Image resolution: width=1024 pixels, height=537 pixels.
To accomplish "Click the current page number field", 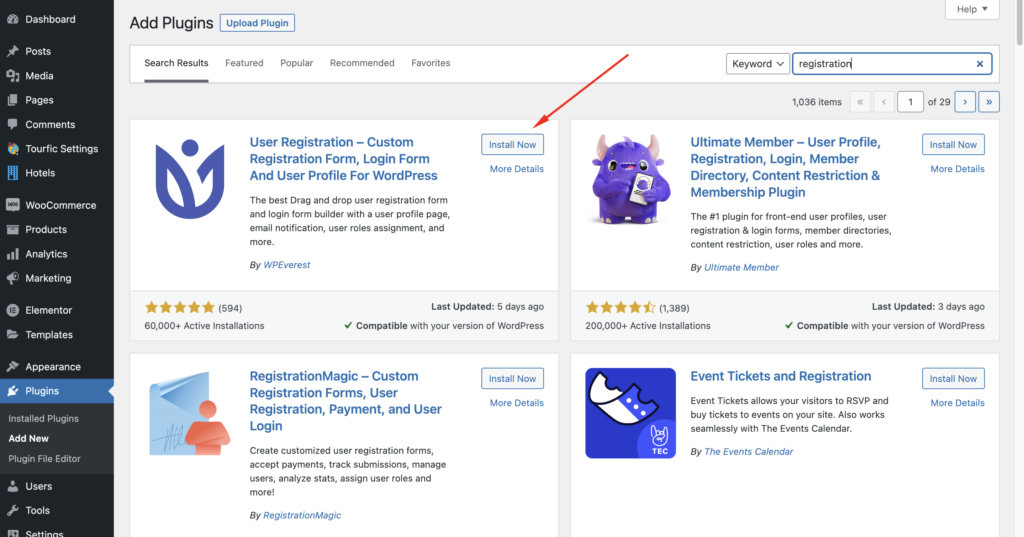I will pyautogui.click(x=910, y=102).
